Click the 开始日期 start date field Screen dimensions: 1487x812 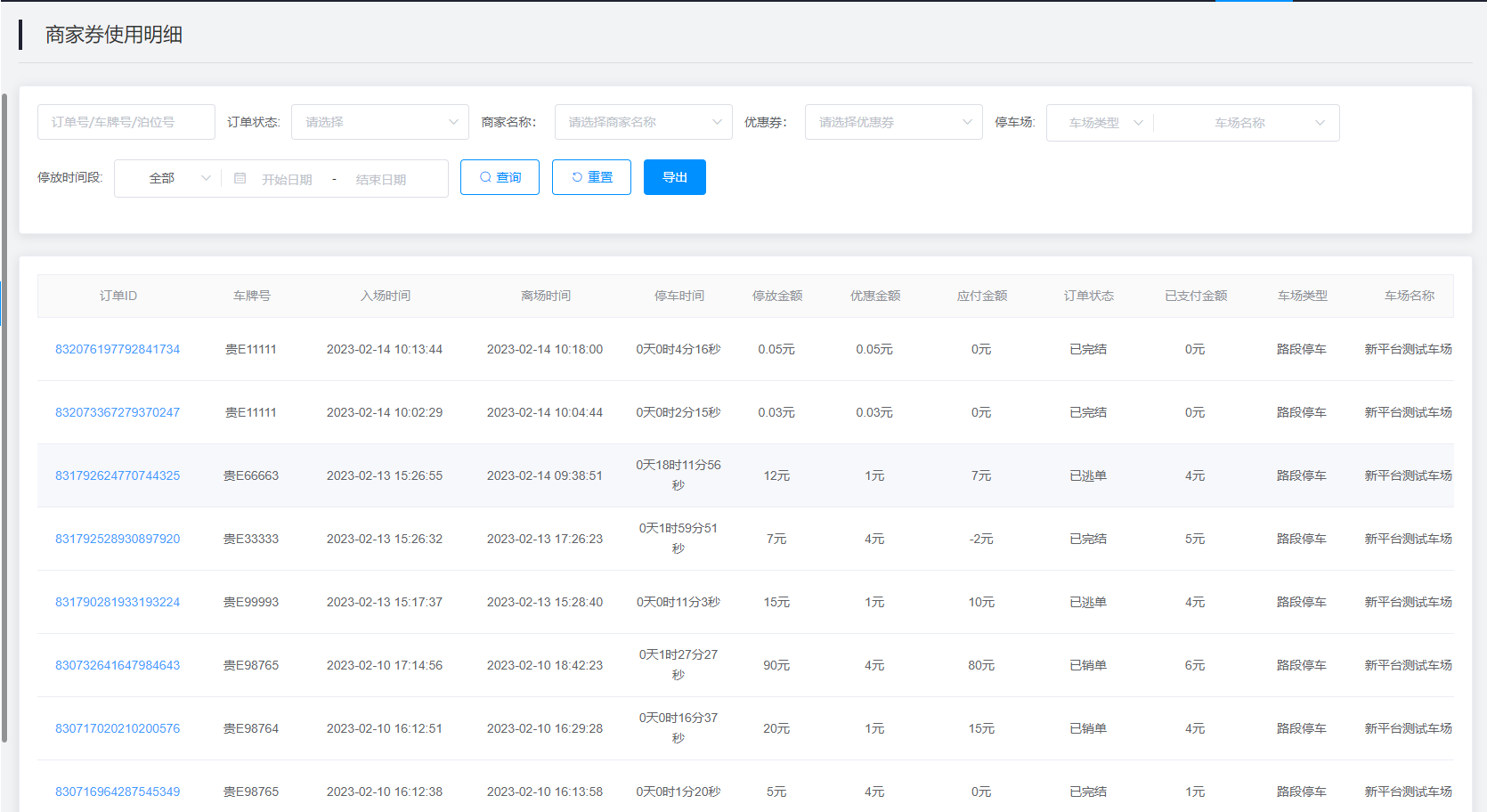[x=287, y=179]
